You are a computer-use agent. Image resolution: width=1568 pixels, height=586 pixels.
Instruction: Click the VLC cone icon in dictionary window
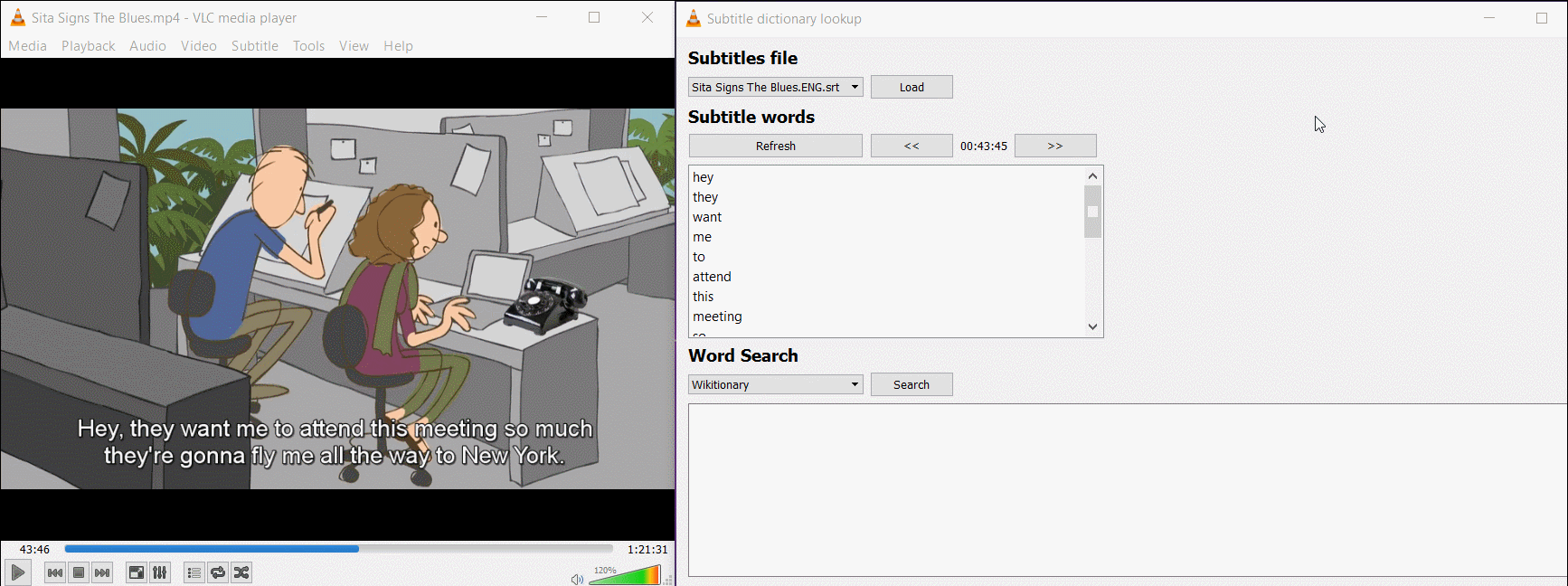(694, 18)
